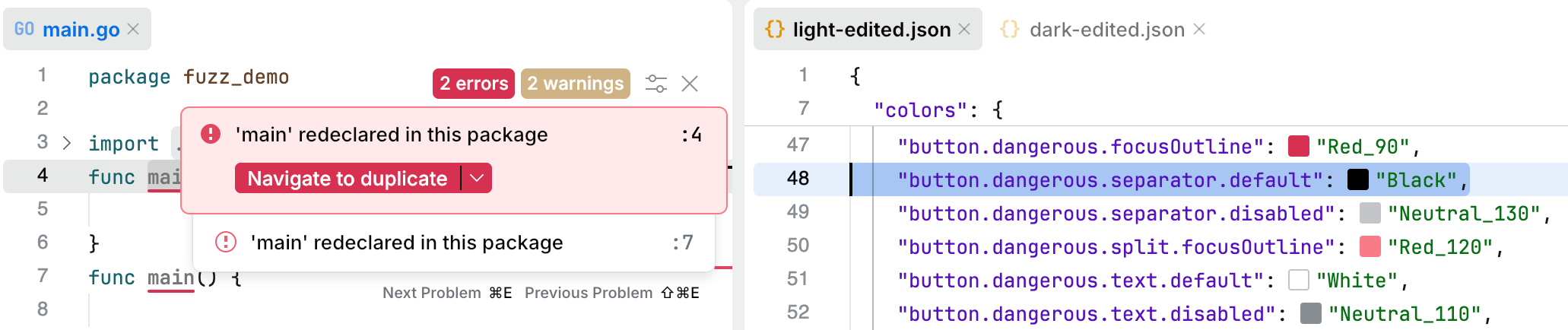Select the light-edited.json tab
Viewport: 1568px width, 330px height.
pos(871,30)
